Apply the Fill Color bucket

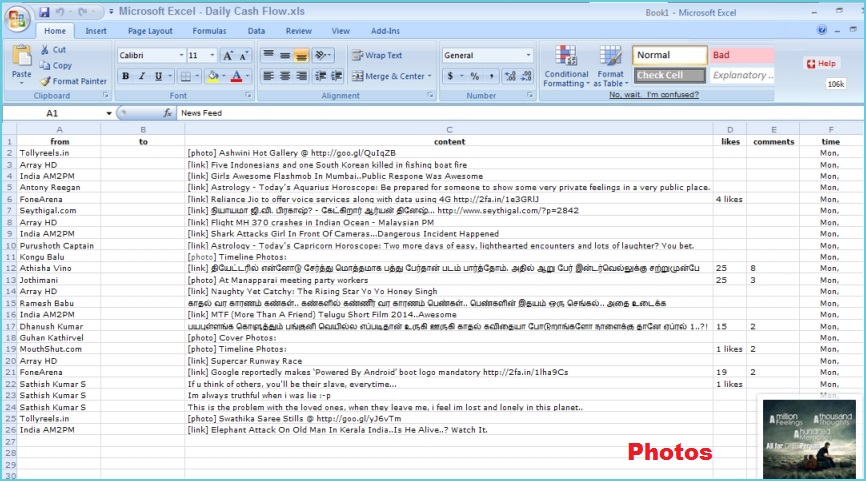pyautogui.click(x=213, y=76)
